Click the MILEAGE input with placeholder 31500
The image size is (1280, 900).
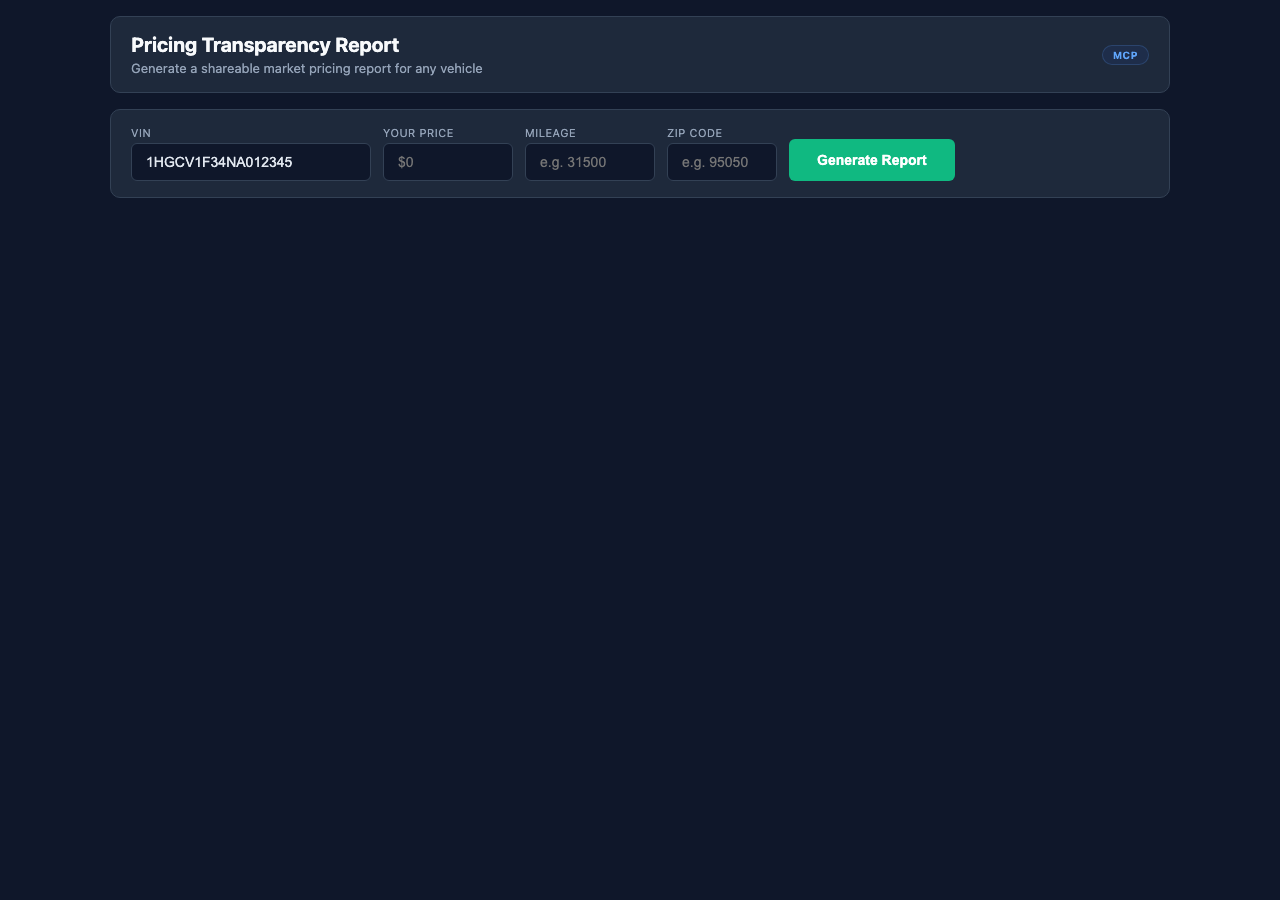(589, 161)
